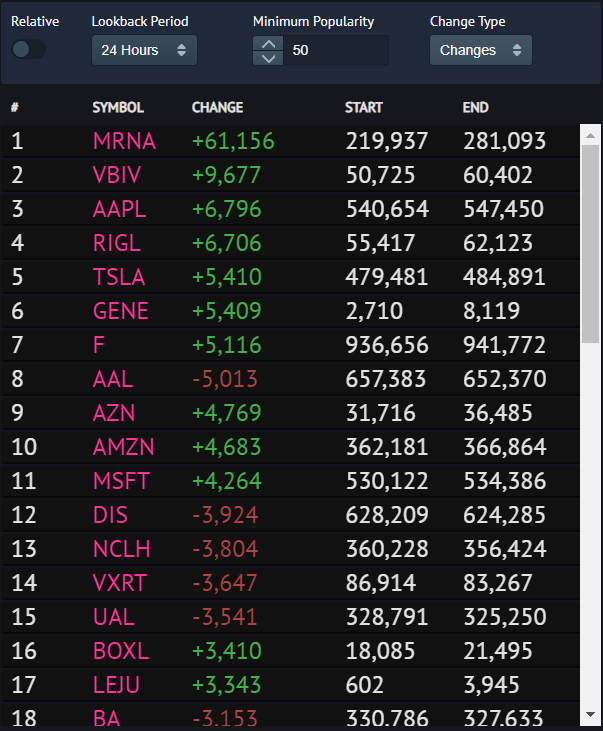The height and width of the screenshot is (731, 603).
Task: Click the -5,013 change value
Action: pos(225,379)
